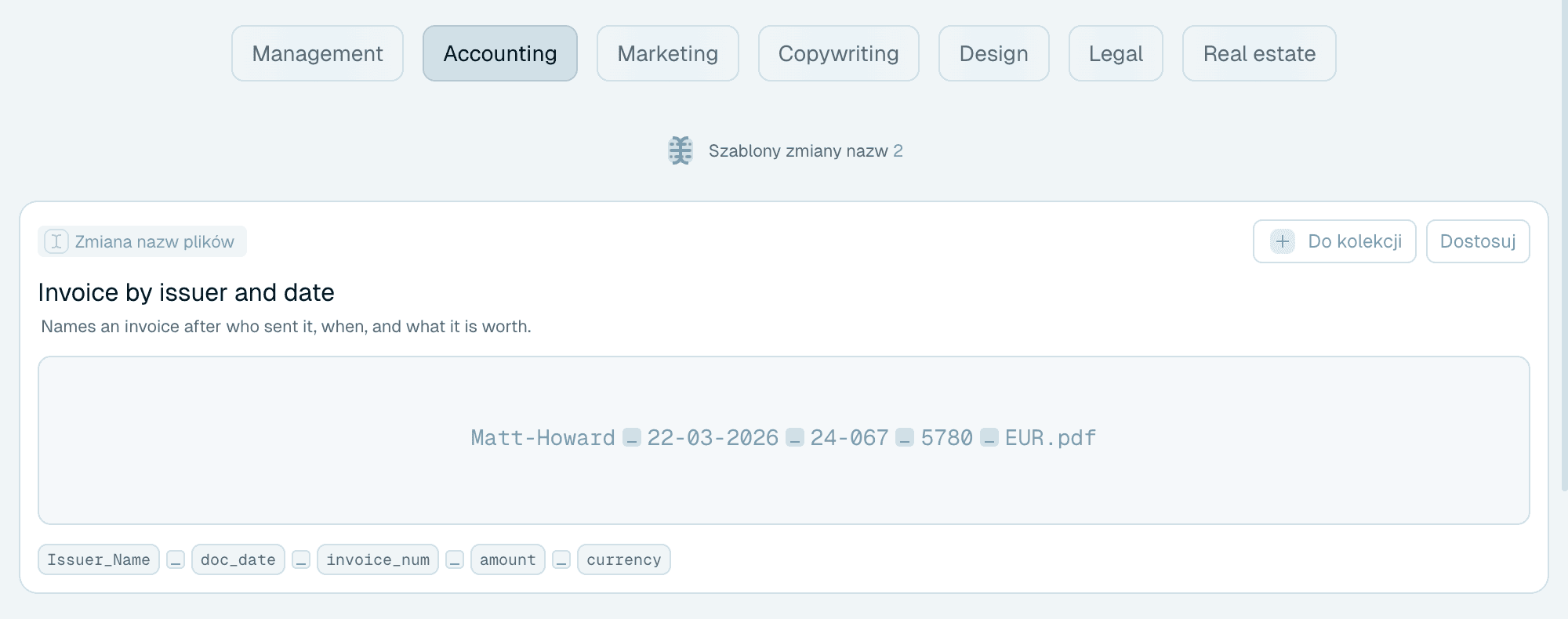Click the Issuer_Name variable chip

point(99,560)
